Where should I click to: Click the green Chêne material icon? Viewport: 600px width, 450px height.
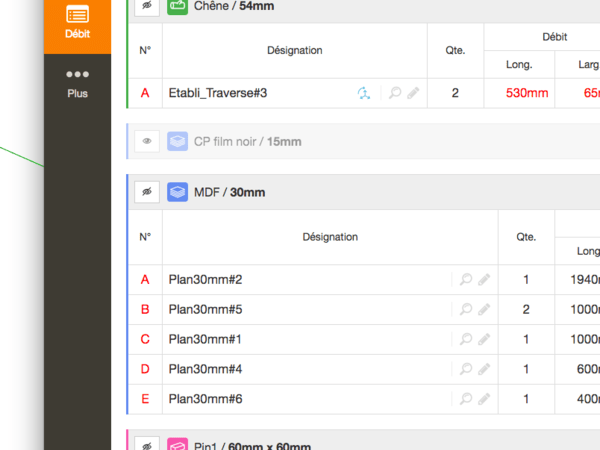click(177, 6)
